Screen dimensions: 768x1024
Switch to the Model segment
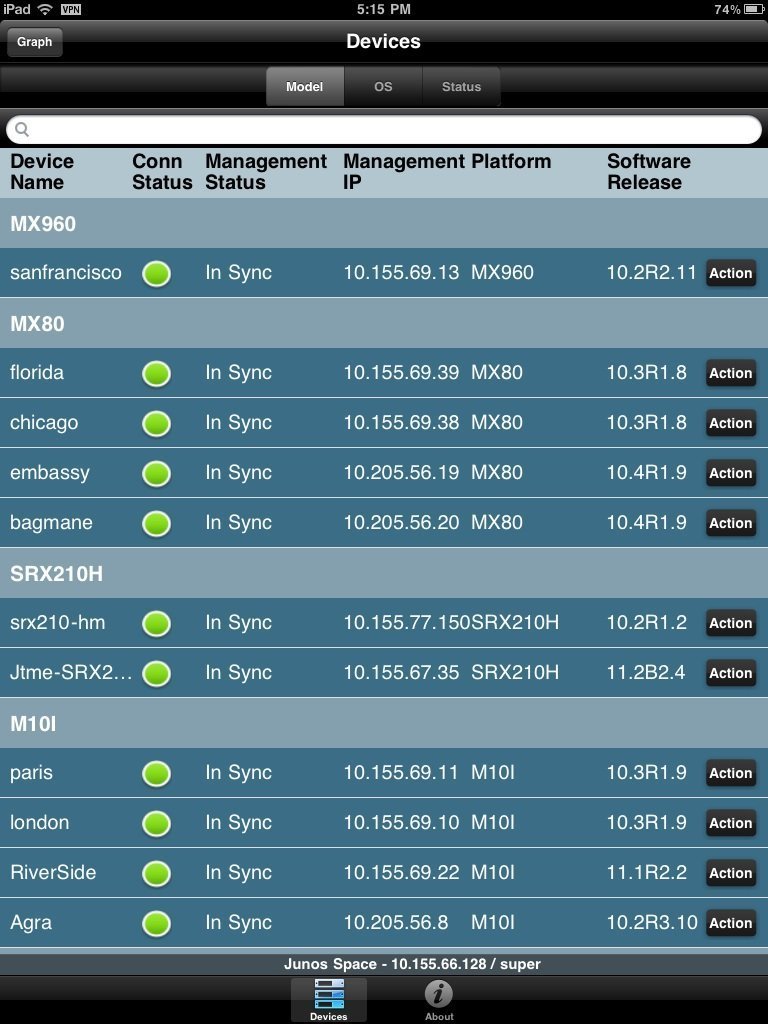click(x=305, y=87)
